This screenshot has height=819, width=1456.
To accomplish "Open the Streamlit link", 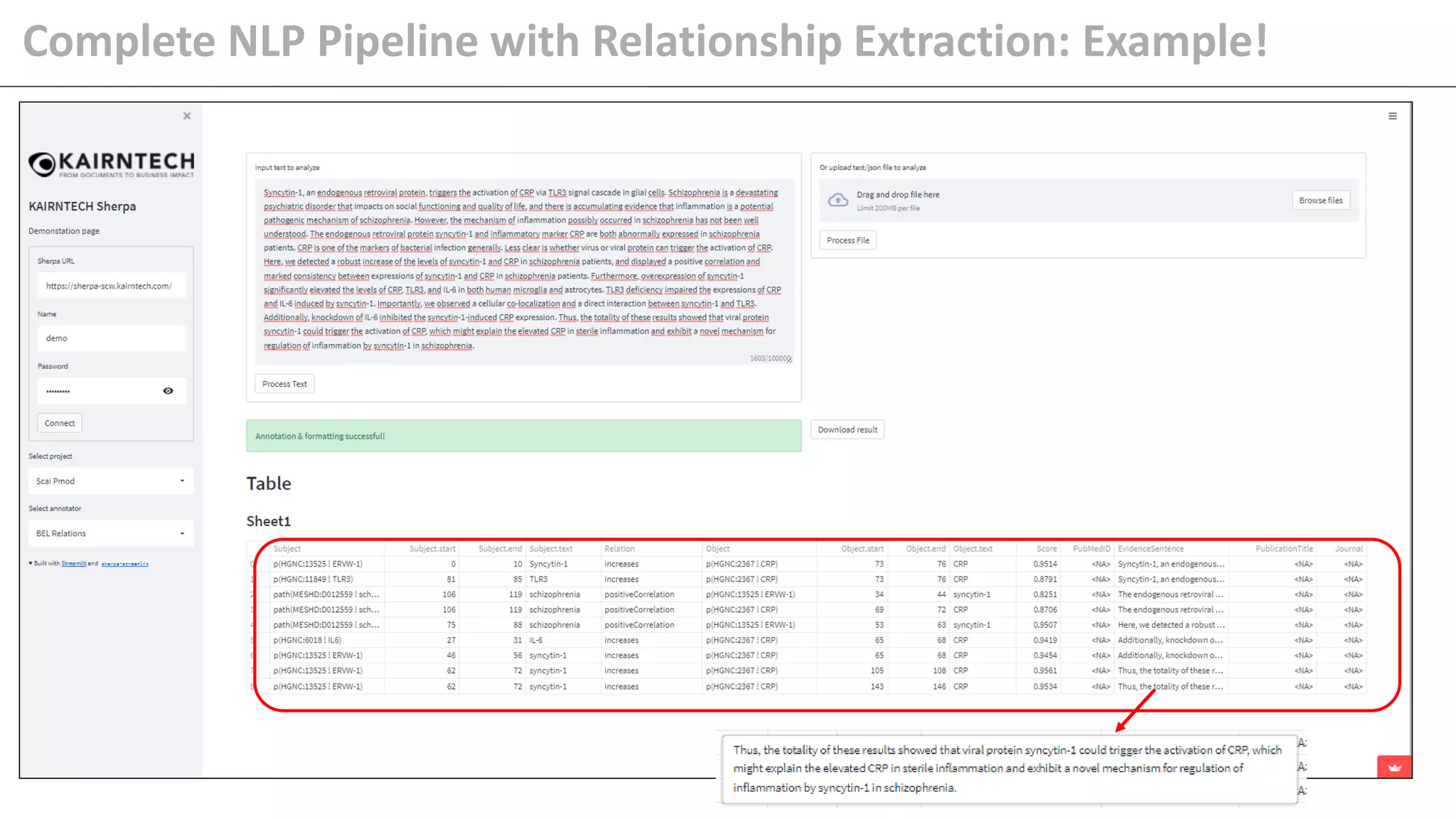I will [73, 564].
